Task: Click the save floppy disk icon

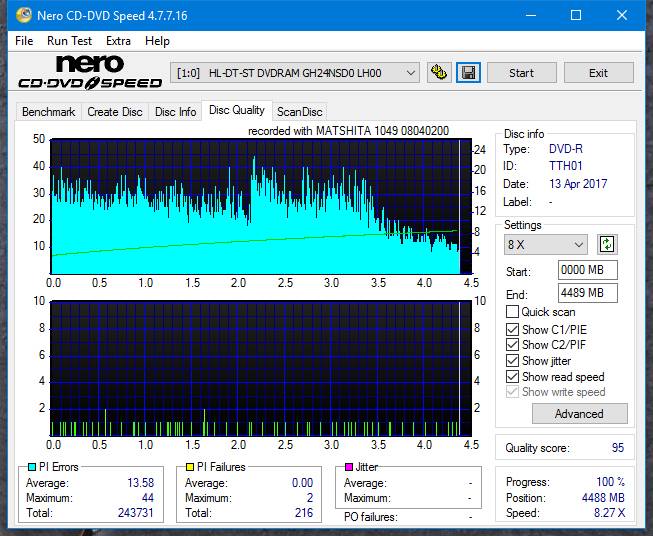Action: 468,73
